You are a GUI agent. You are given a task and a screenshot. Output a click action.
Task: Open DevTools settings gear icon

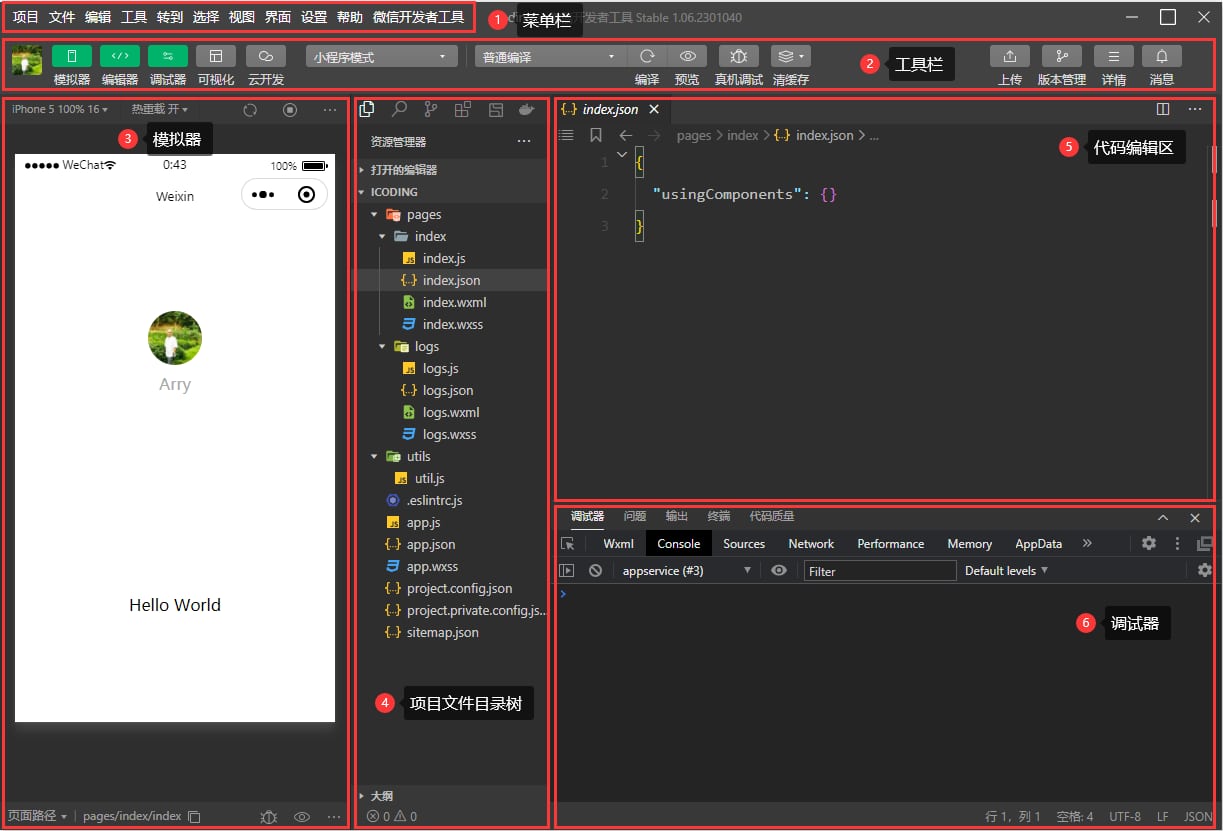click(x=1149, y=543)
